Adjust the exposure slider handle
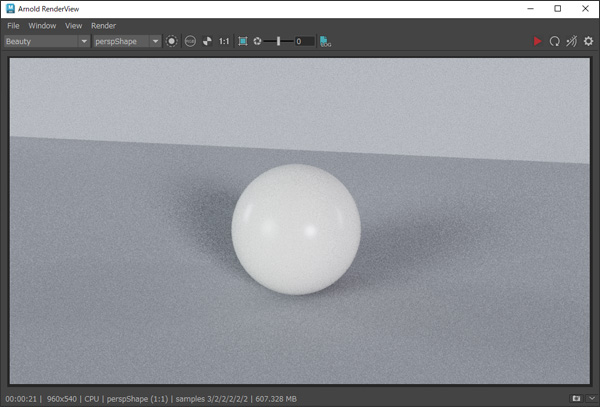This screenshot has width=600, height=407. click(x=278, y=41)
